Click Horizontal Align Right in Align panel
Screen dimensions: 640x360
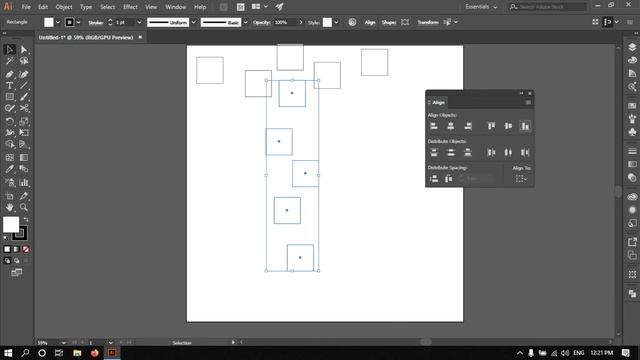(x=468, y=126)
